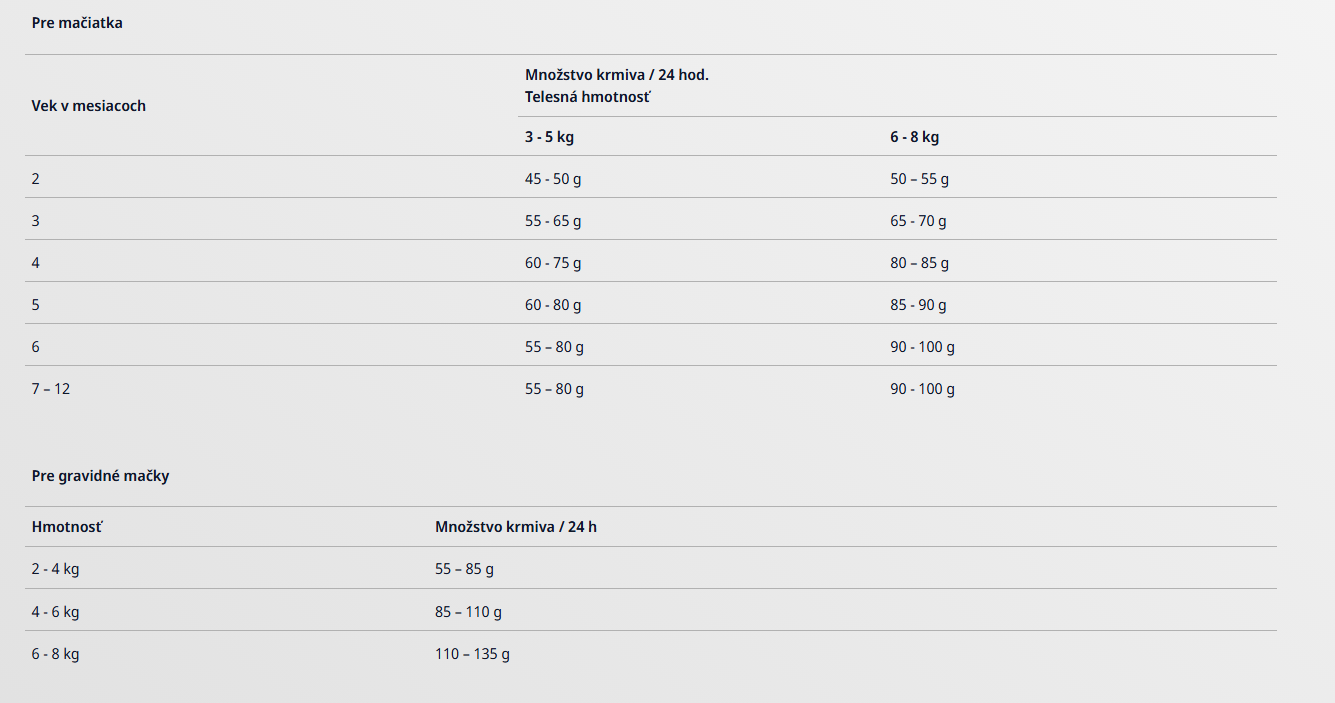This screenshot has width=1335, height=703.
Task: Click the '85 – 110 g' cell
Action: pos(468,611)
